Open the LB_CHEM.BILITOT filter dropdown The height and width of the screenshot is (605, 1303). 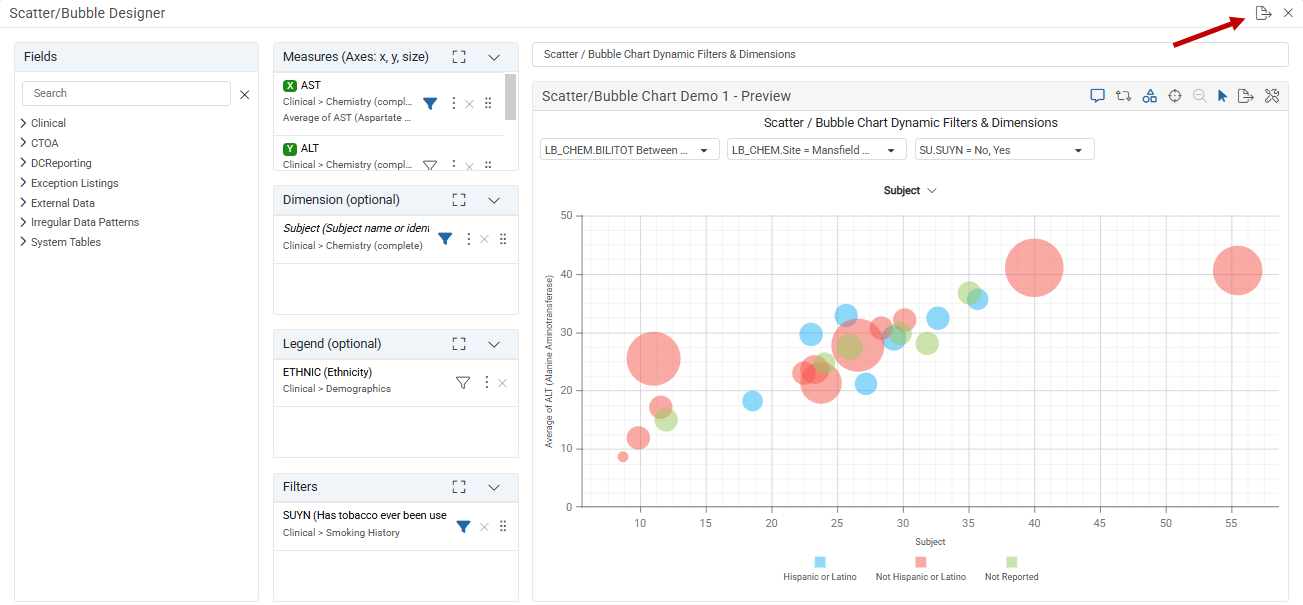tap(629, 150)
